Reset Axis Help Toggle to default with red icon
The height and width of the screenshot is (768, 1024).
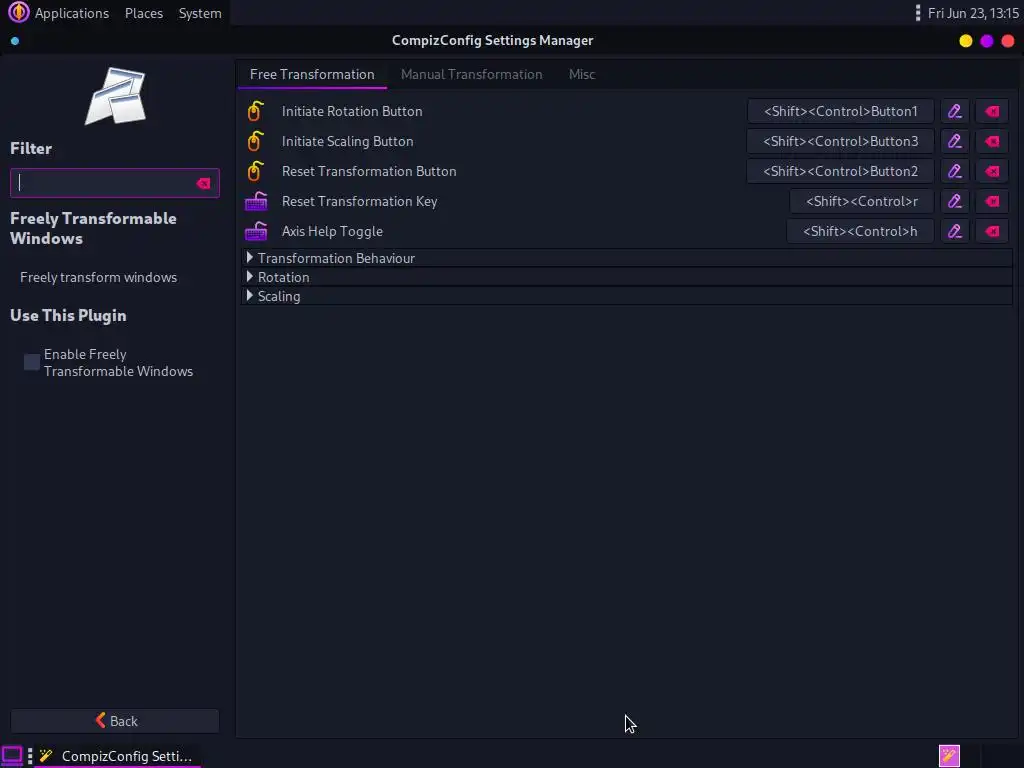point(992,231)
